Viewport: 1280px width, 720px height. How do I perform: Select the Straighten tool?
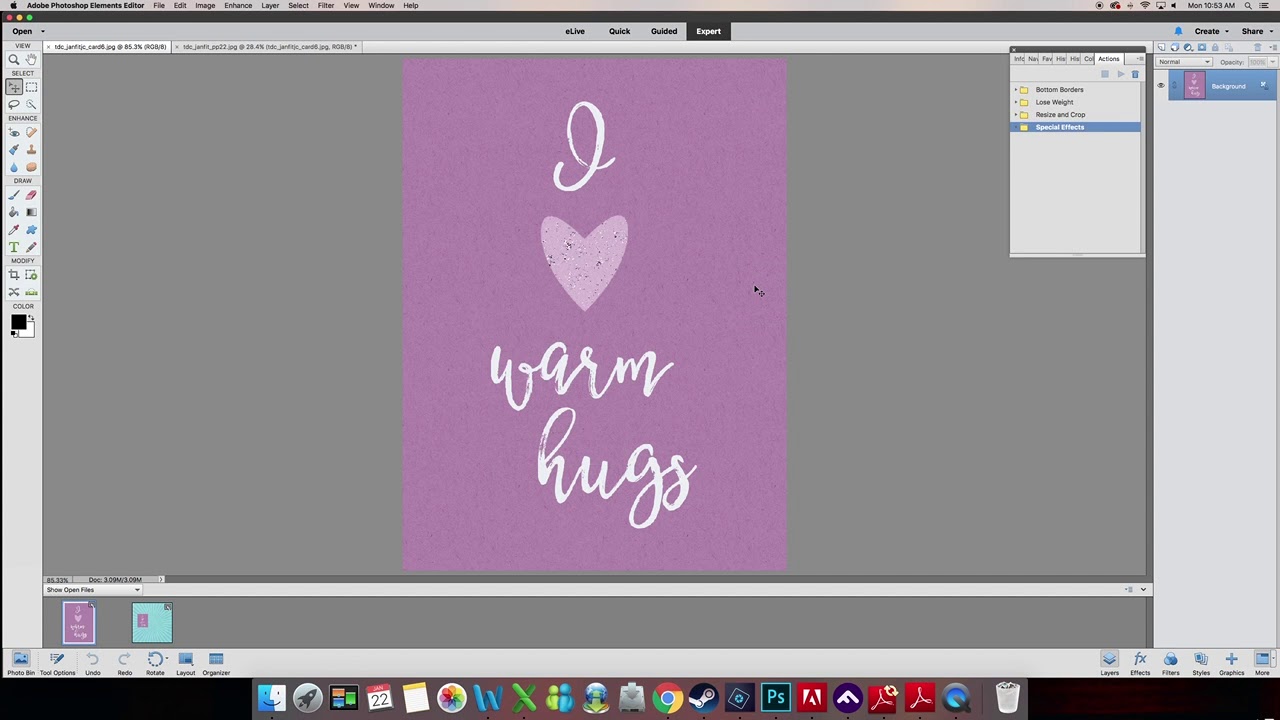pyautogui.click(x=31, y=292)
